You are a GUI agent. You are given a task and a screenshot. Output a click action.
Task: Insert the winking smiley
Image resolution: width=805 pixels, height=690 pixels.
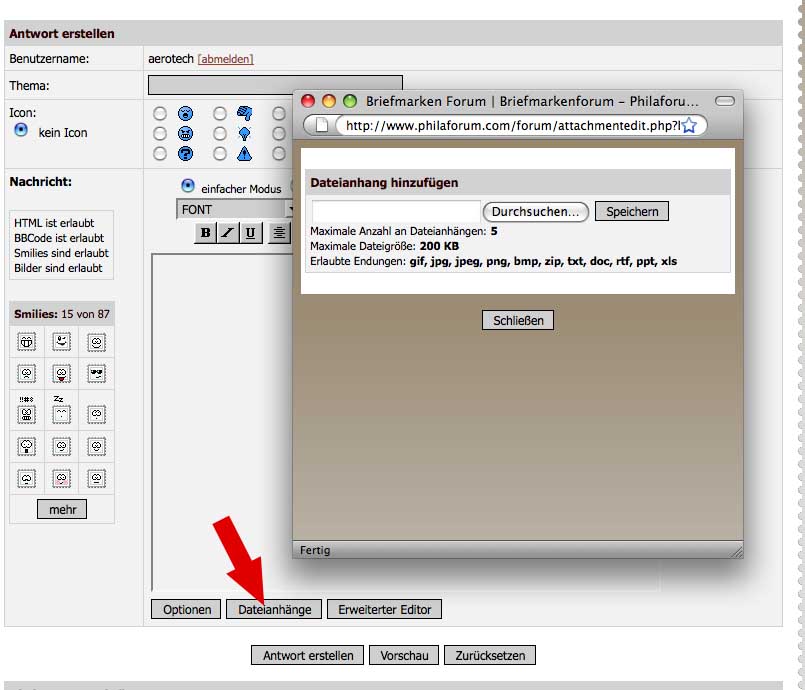click(x=61, y=341)
